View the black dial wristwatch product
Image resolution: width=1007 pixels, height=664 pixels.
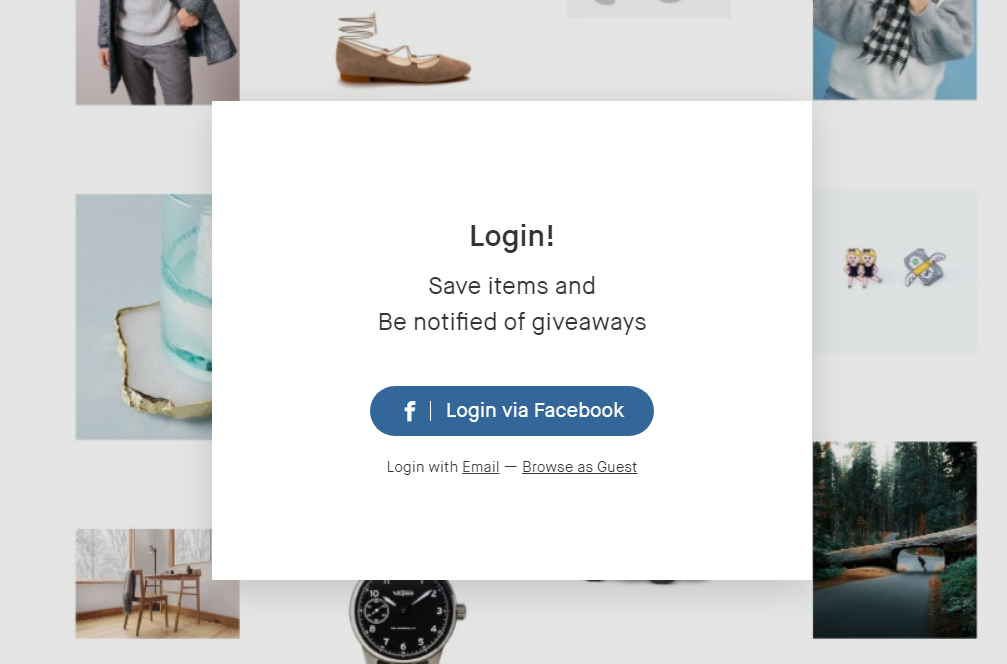408,622
